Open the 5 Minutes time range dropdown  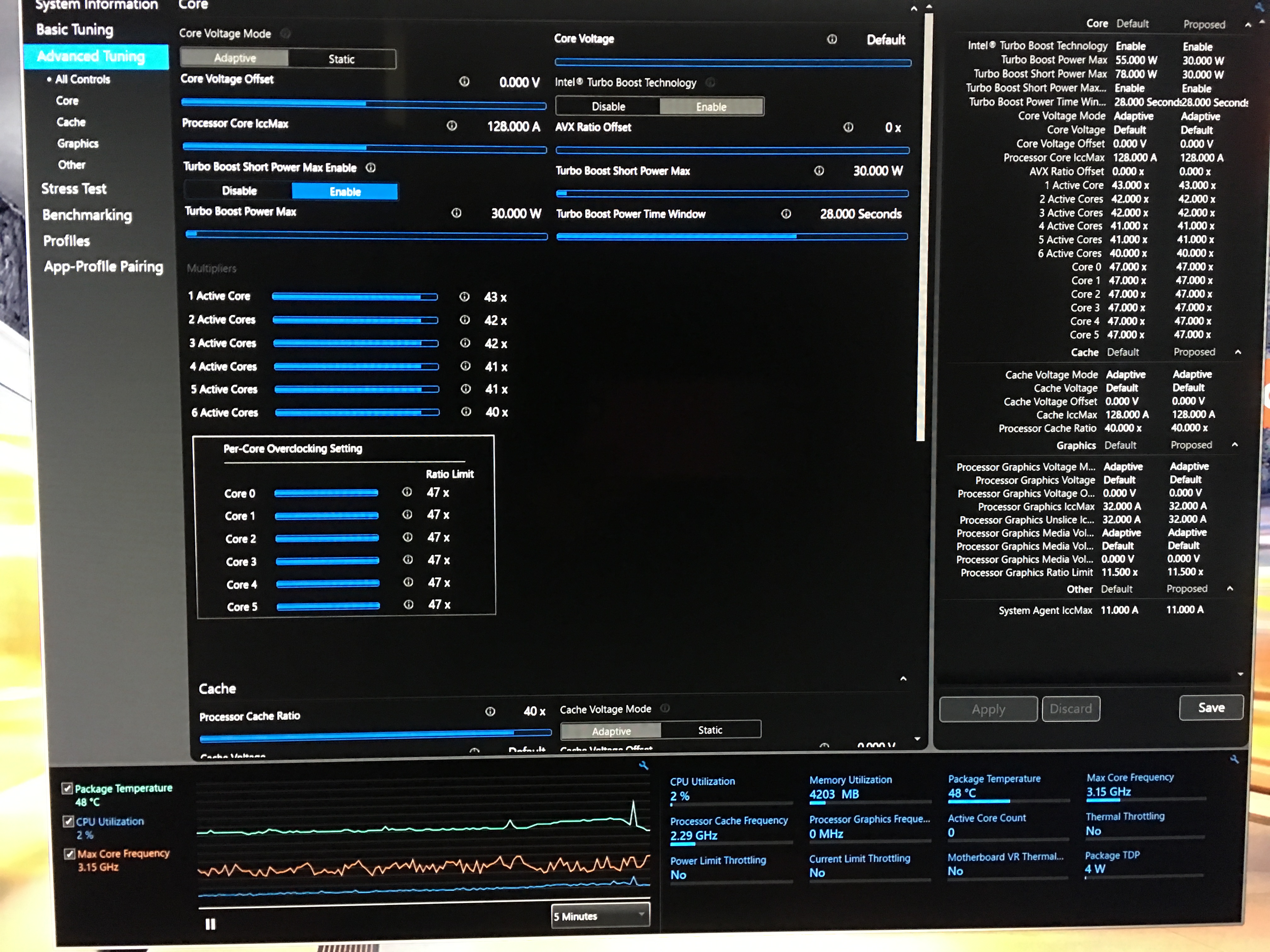point(600,916)
